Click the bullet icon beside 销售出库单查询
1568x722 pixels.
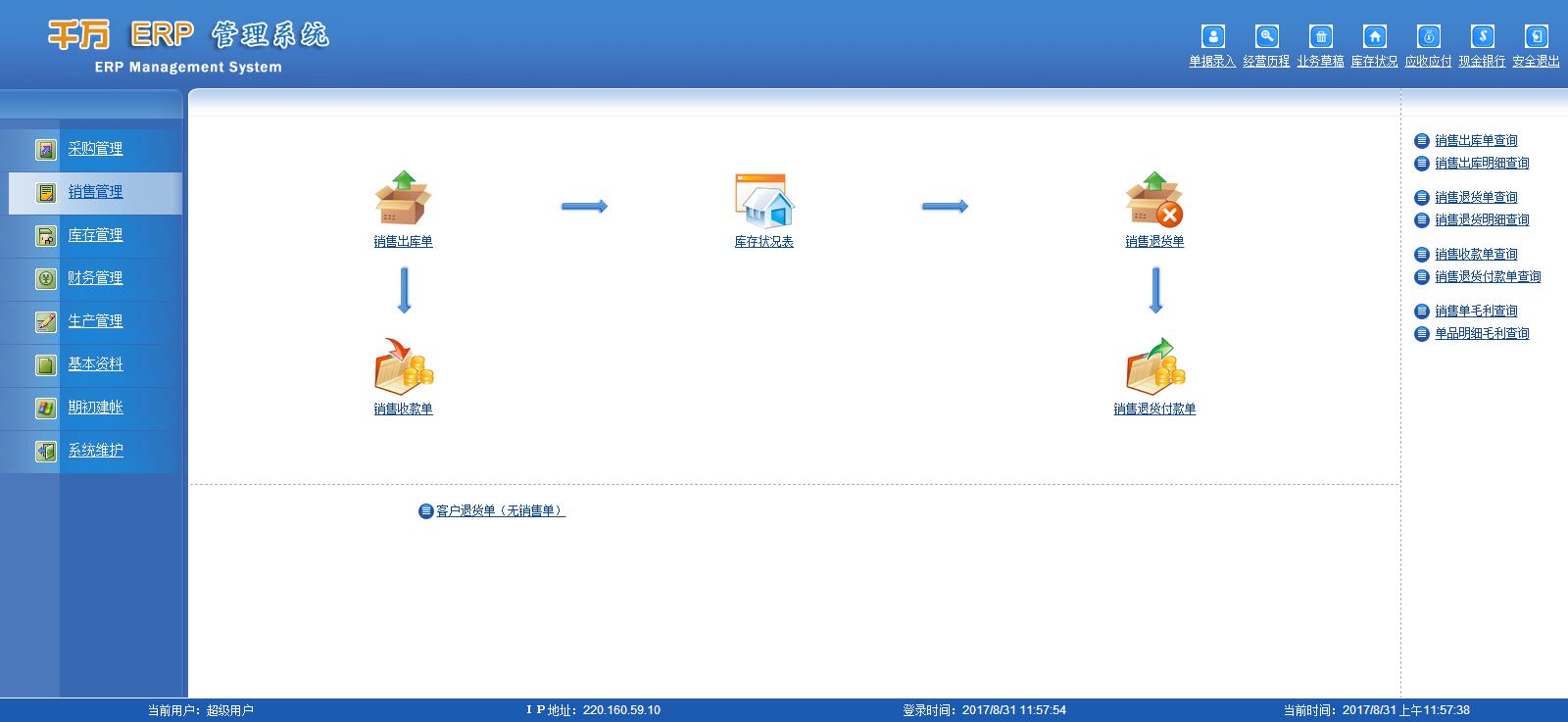click(x=1422, y=141)
